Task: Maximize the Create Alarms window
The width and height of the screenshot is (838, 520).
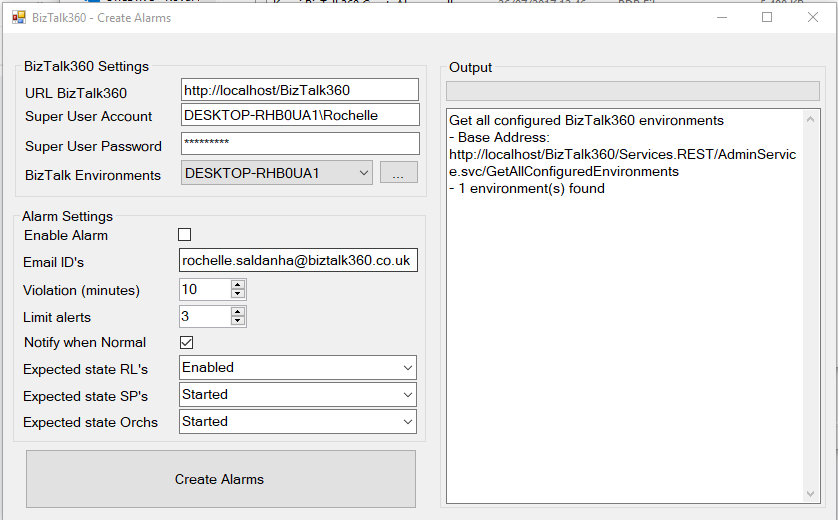Action: click(767, 18)
